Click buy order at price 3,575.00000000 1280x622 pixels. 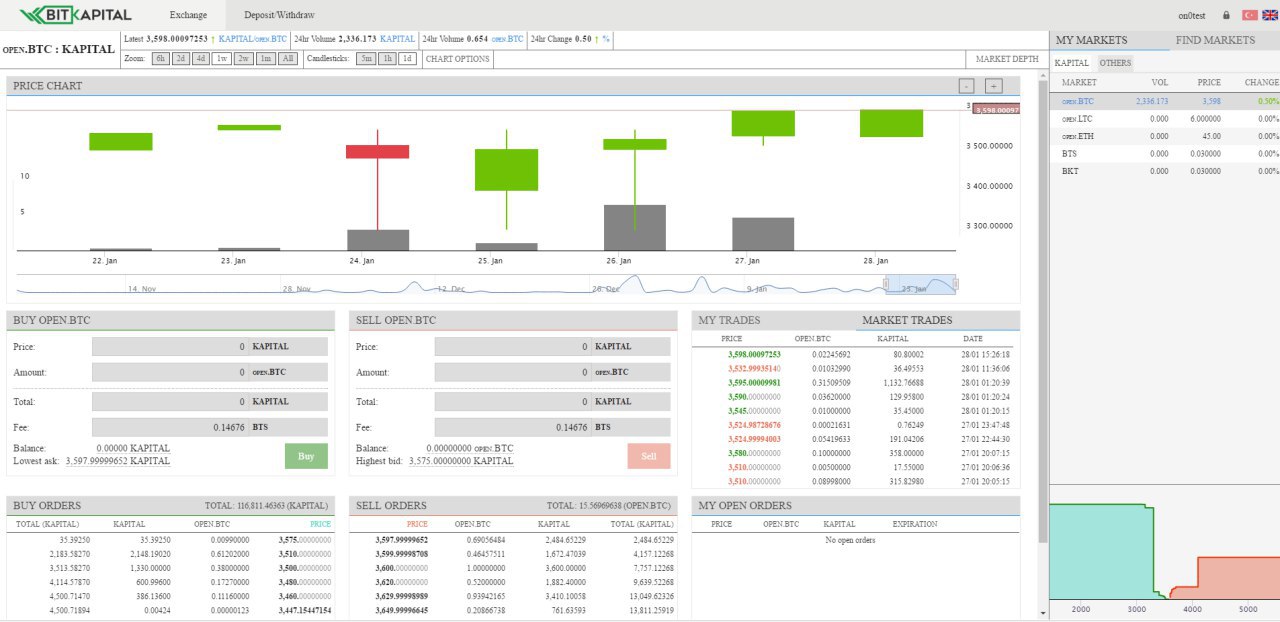(x=169, y=540)
